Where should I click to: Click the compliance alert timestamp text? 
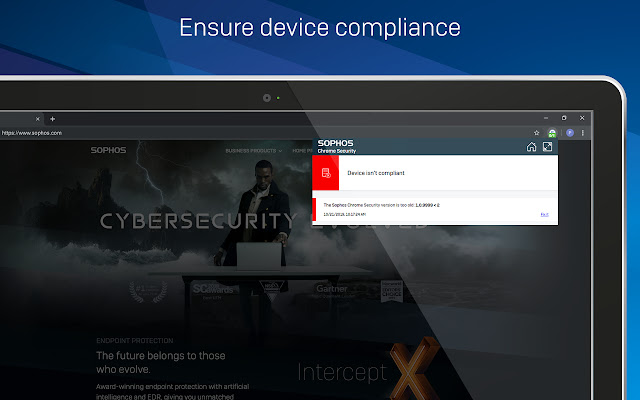click(344, 214)
